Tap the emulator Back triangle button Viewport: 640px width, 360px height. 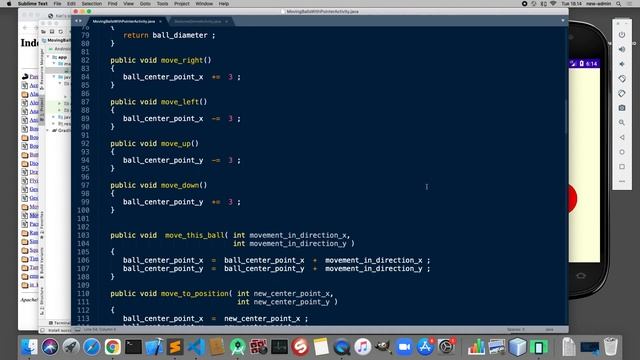pos(622,138)
